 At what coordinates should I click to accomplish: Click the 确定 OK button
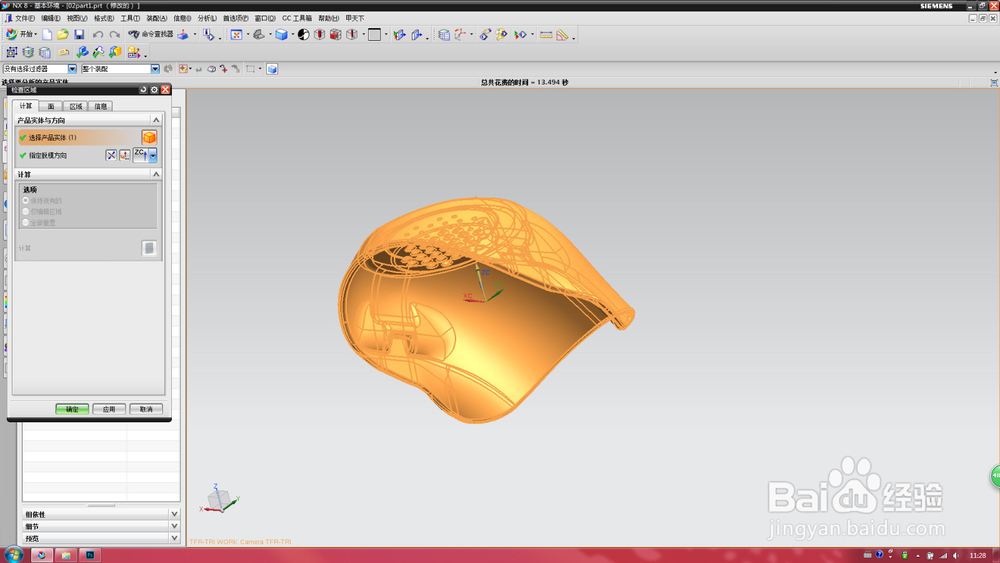[x=72, y=409]
